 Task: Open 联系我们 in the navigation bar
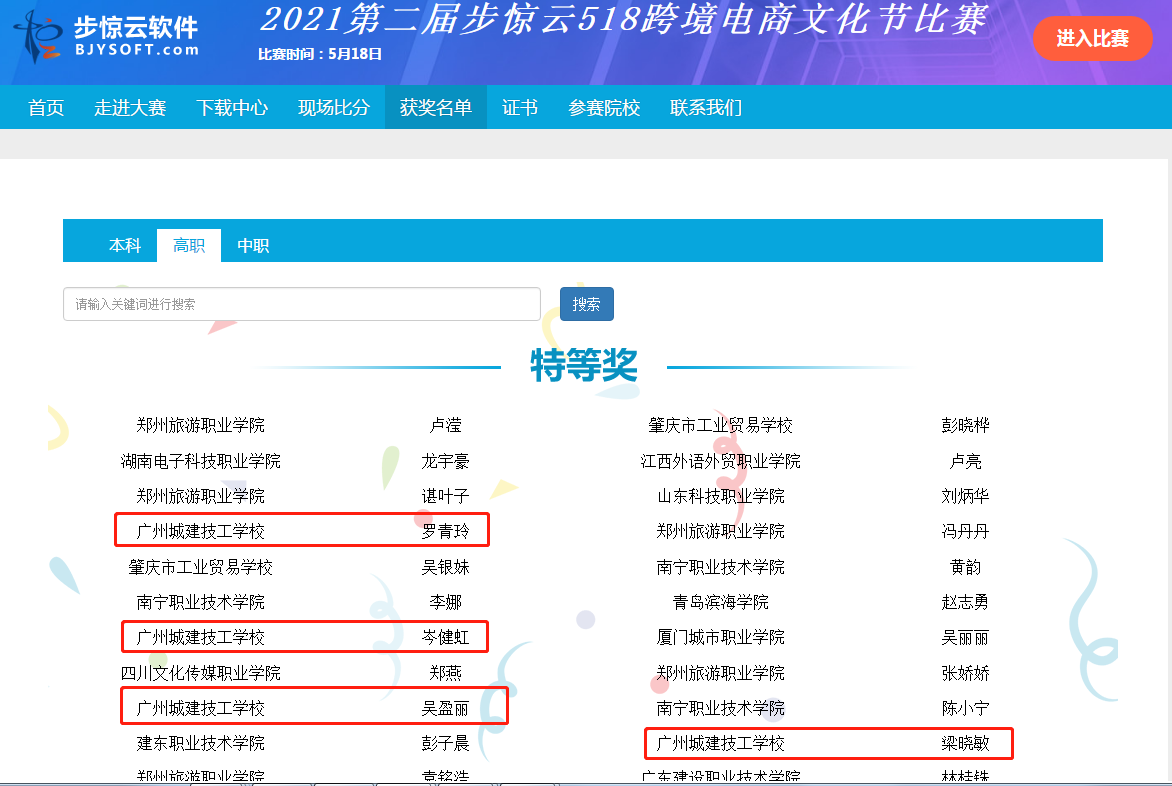point(706,108)
